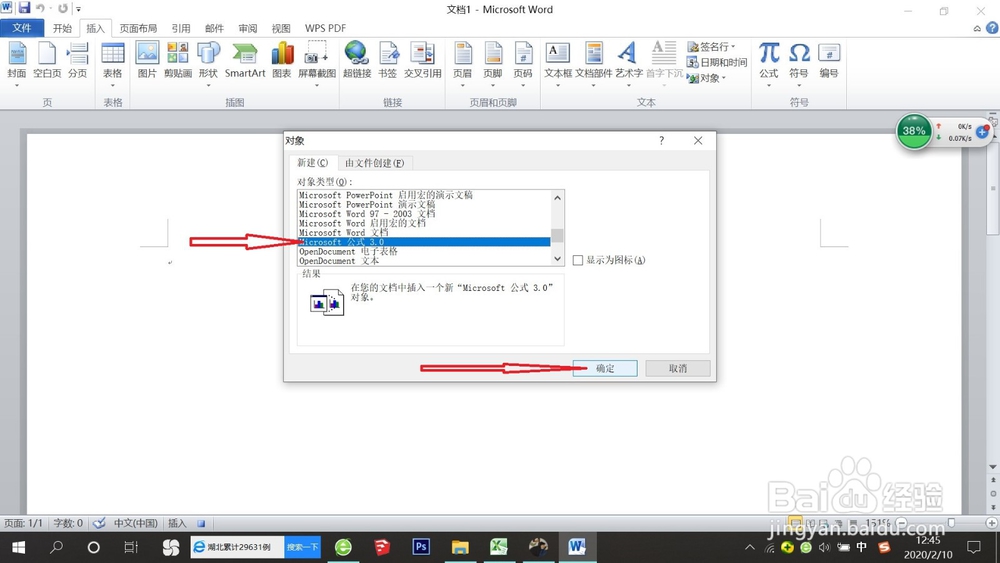Image resolution: width=1000 pixels, height=563 pixels.
Task: Click the zoom slider in status bar
Action: 951,523
